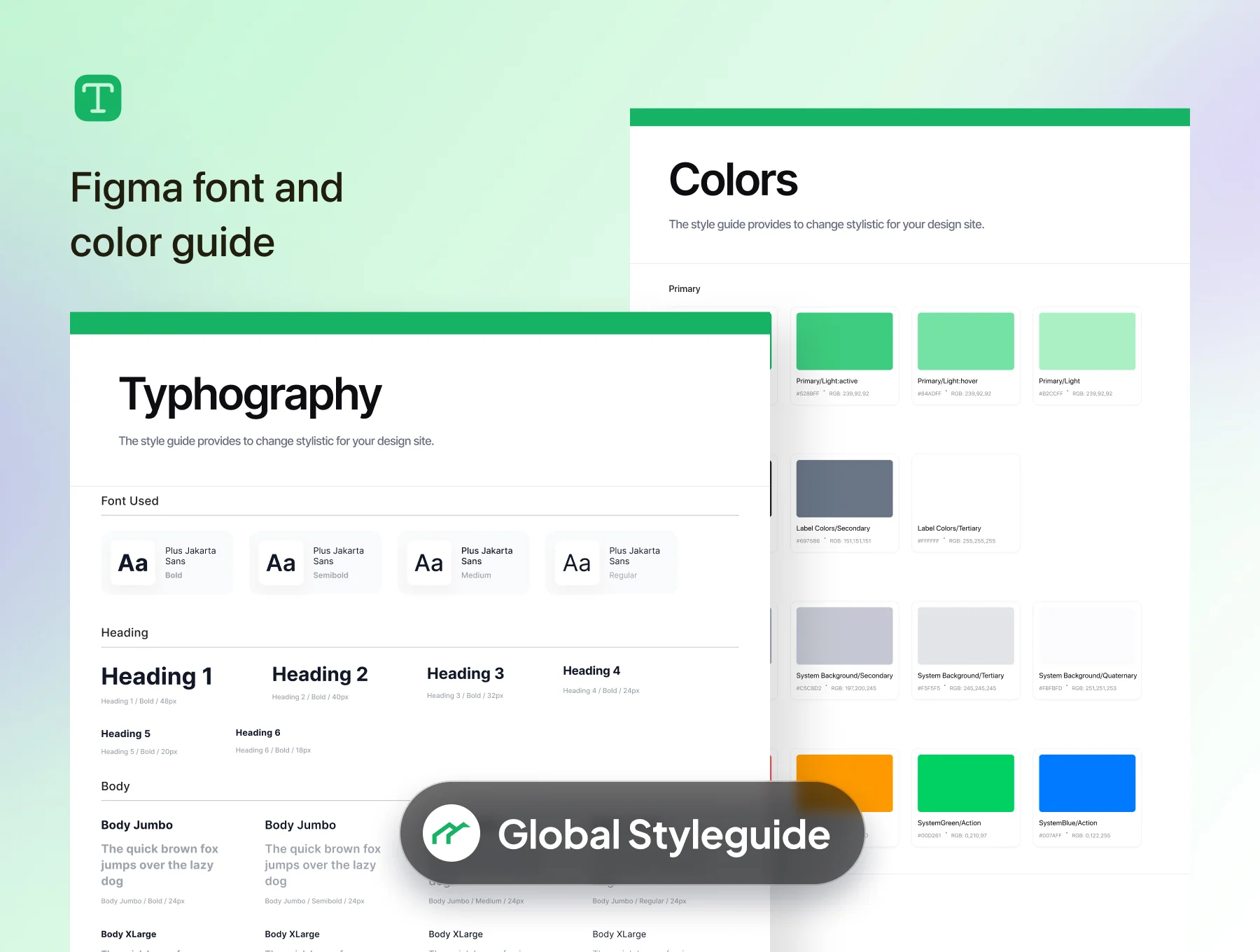
Task: Pick the SystemGreen/Action color swatch
Action: tap(966, 783)
